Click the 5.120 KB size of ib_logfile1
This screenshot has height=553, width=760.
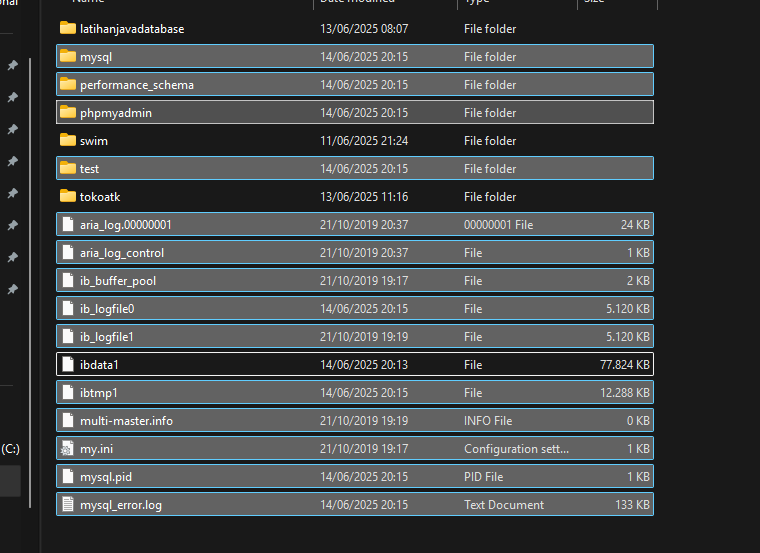click(628, 337)
